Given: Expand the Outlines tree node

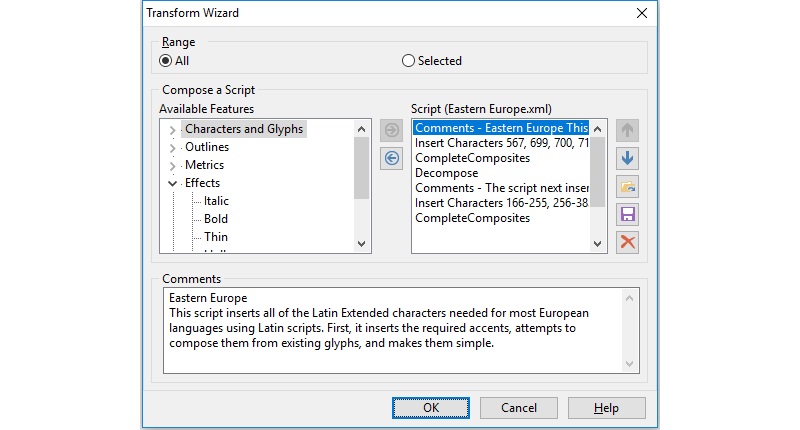Looking at the screenshot, I should pyautogui.click(x=172, y=148).
